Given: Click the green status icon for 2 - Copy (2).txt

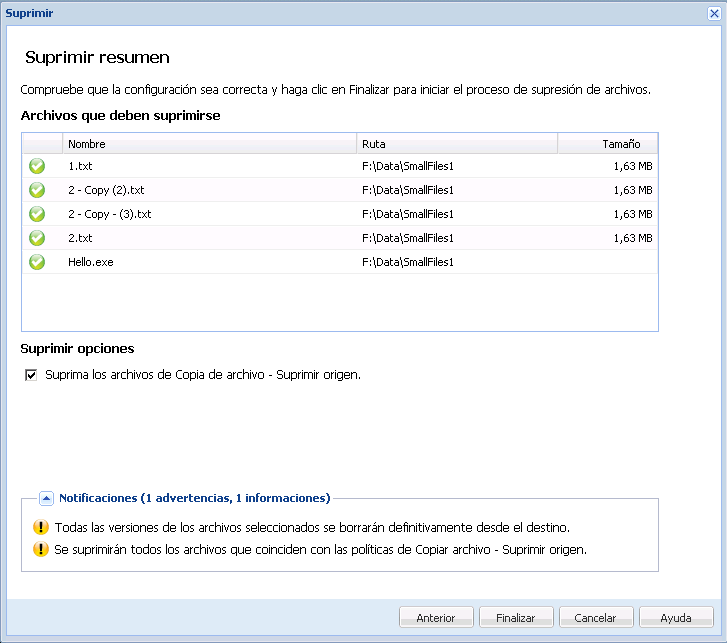Looking at the screenshot, I should click(x=37, y=190).
